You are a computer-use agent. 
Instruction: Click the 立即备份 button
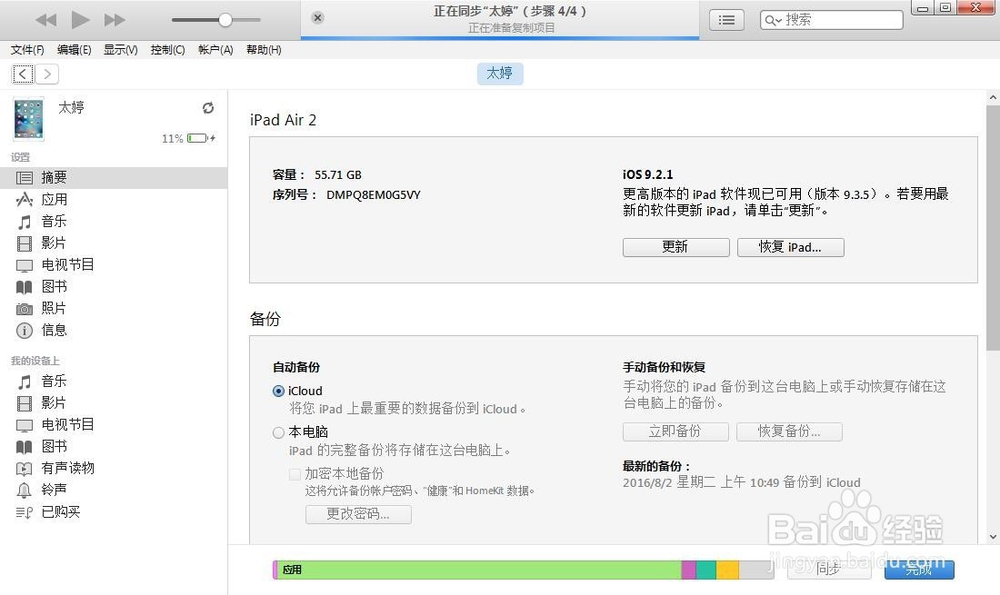(676, 432)
